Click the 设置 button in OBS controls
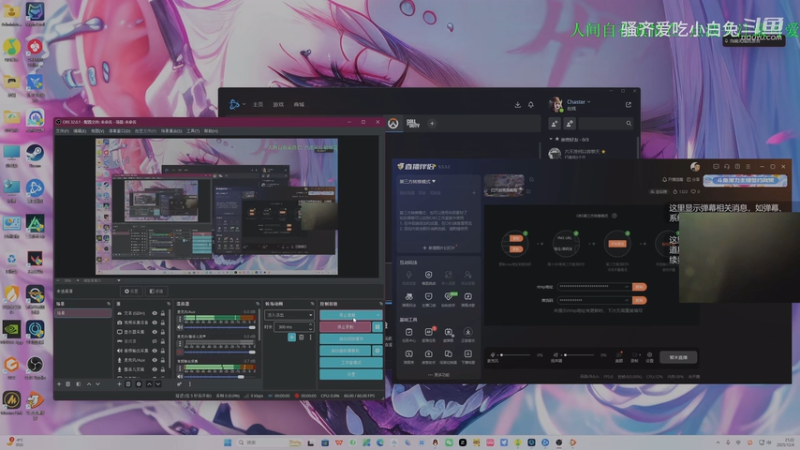 point(351,374)
